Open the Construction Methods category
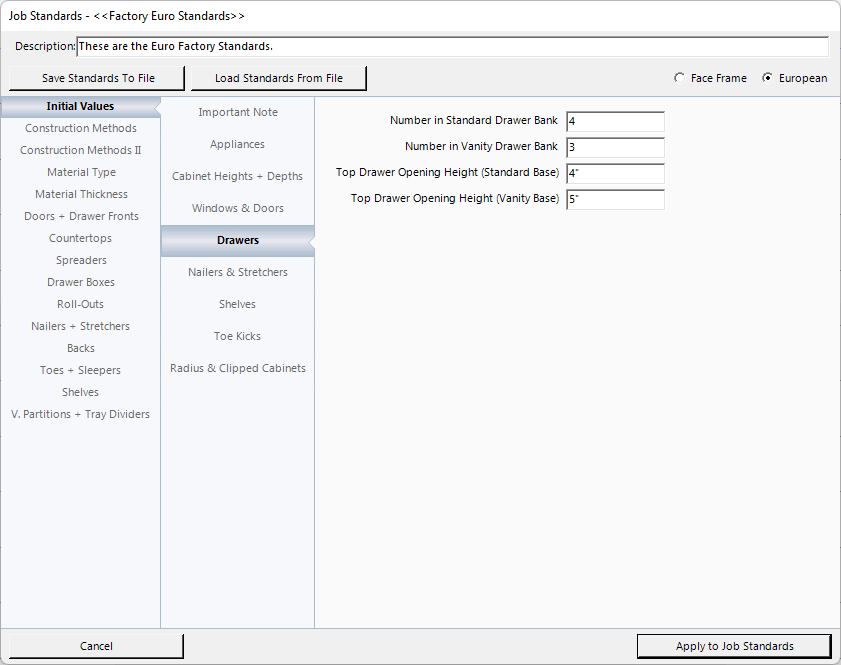 pyautogui.click(x=81, y=128)
